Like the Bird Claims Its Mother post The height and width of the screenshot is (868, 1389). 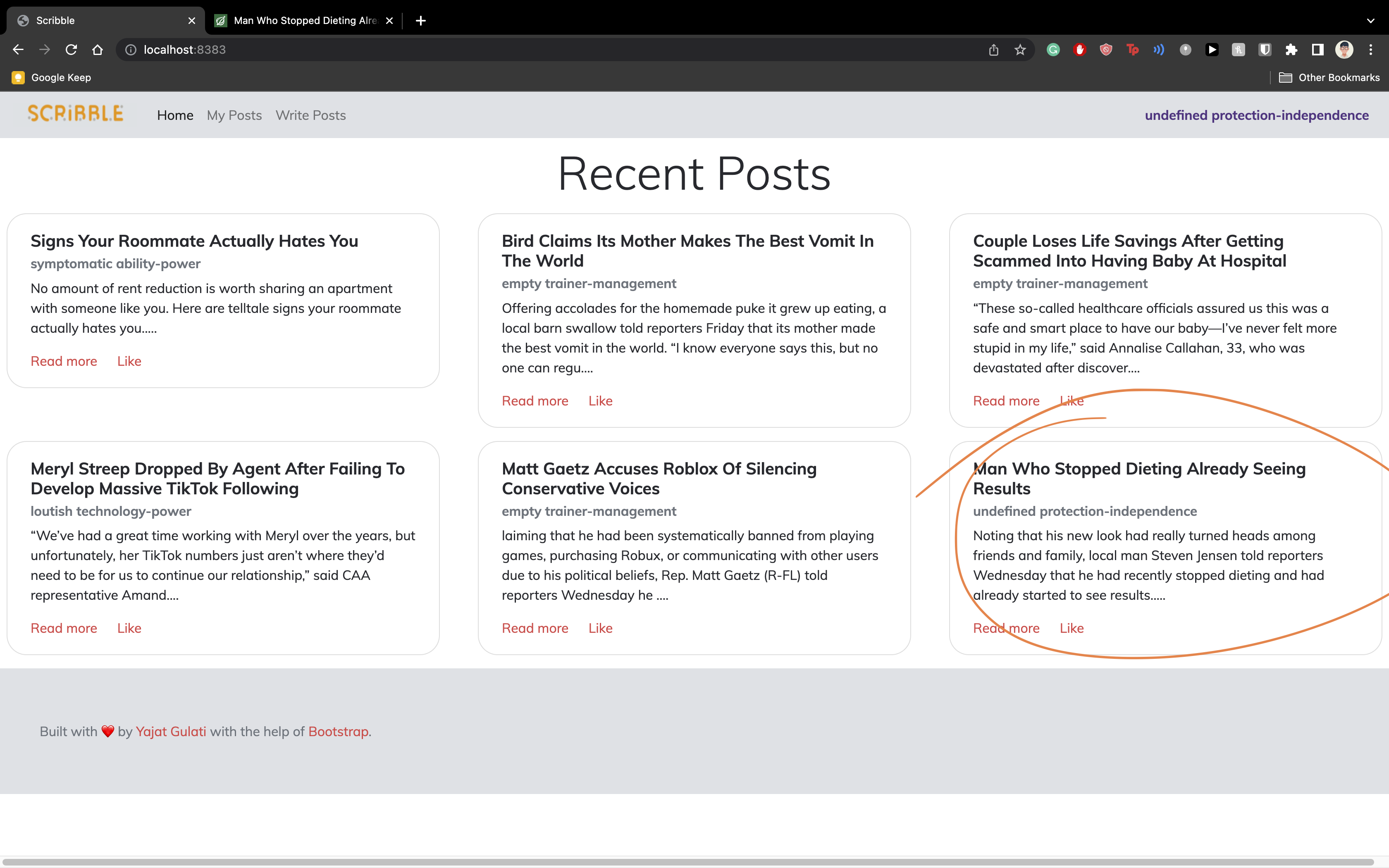tap(600, 401)
